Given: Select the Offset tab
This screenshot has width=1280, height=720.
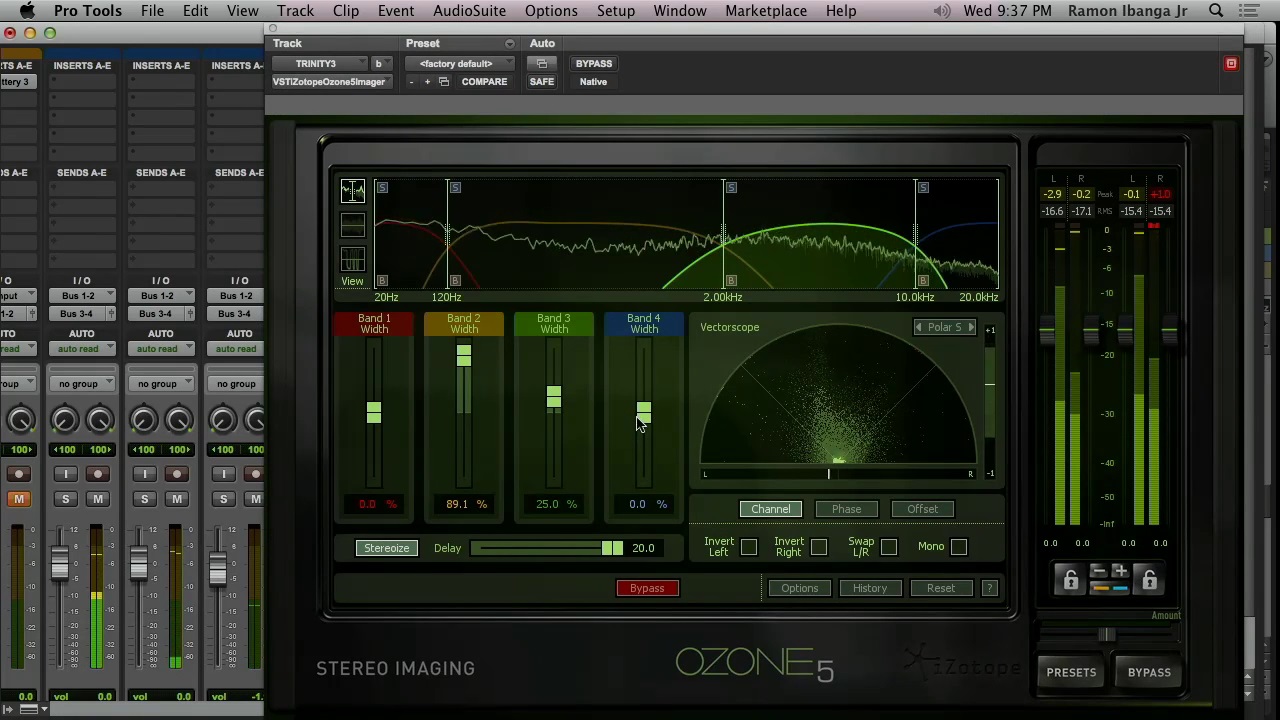Looking at the screenshot, I should click(923, 509).
